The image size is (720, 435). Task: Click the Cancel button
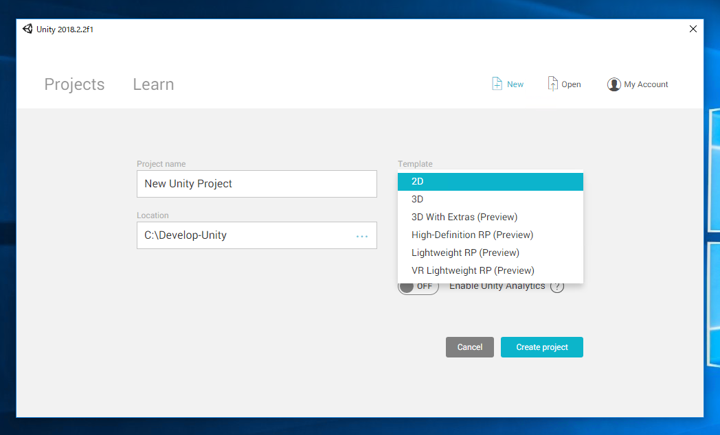pos(470,347)
